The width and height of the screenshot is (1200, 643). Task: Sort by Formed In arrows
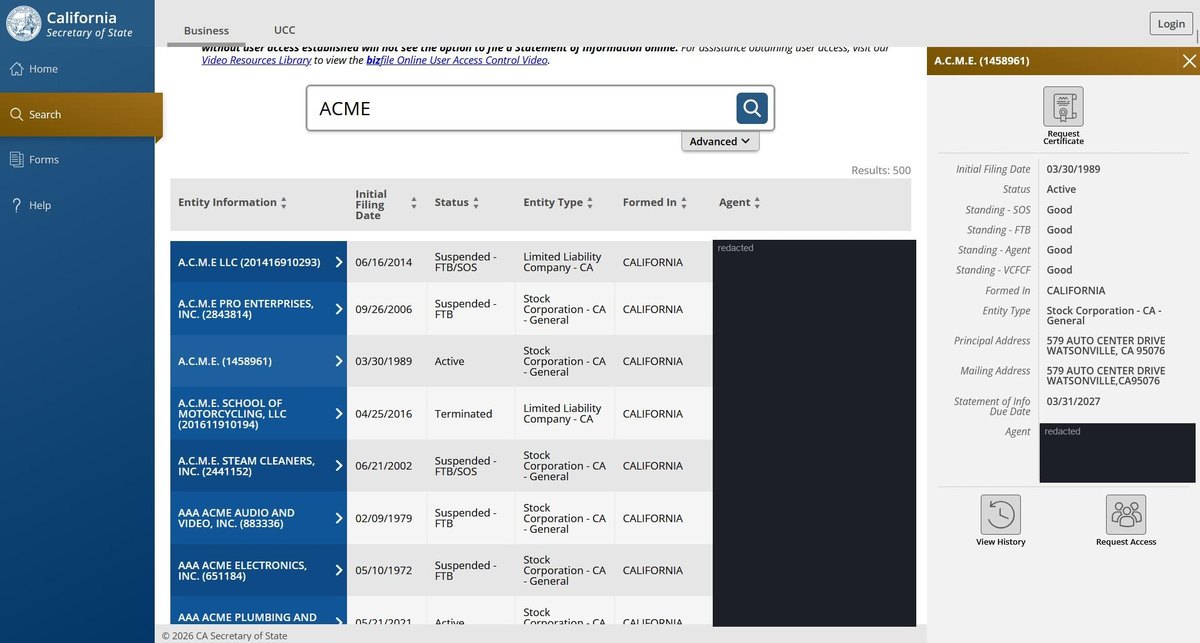pyautogui.click(x=684, y=203)
